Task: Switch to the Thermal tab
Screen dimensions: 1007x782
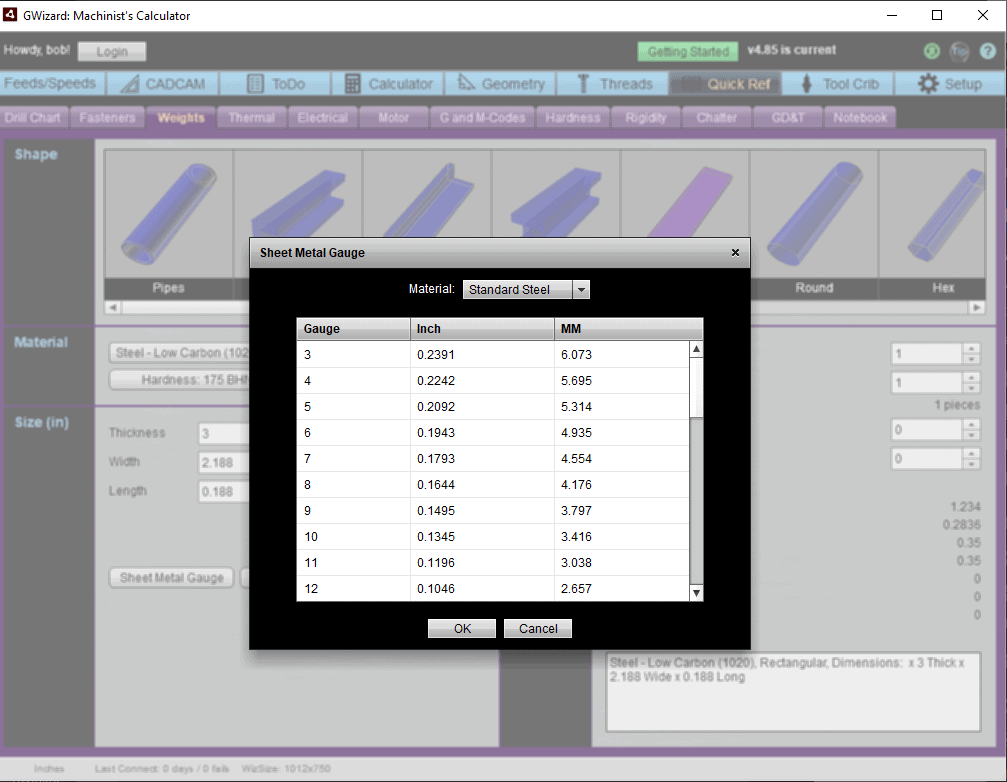Action: click(x=251, y=117)
